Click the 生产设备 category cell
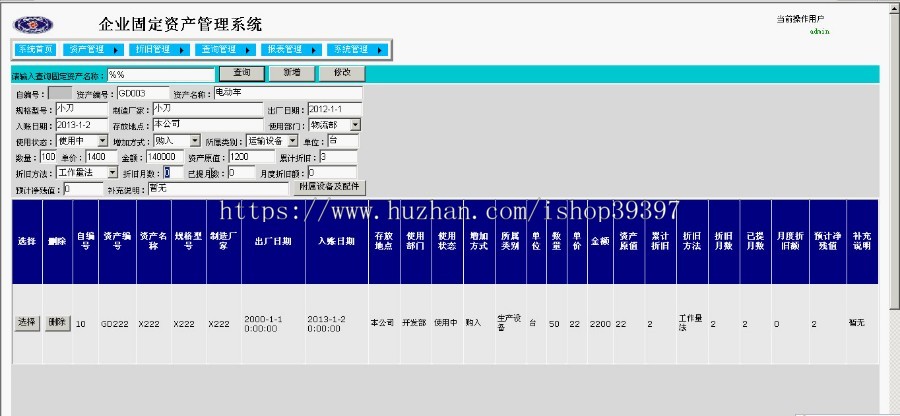 point(509,323)
